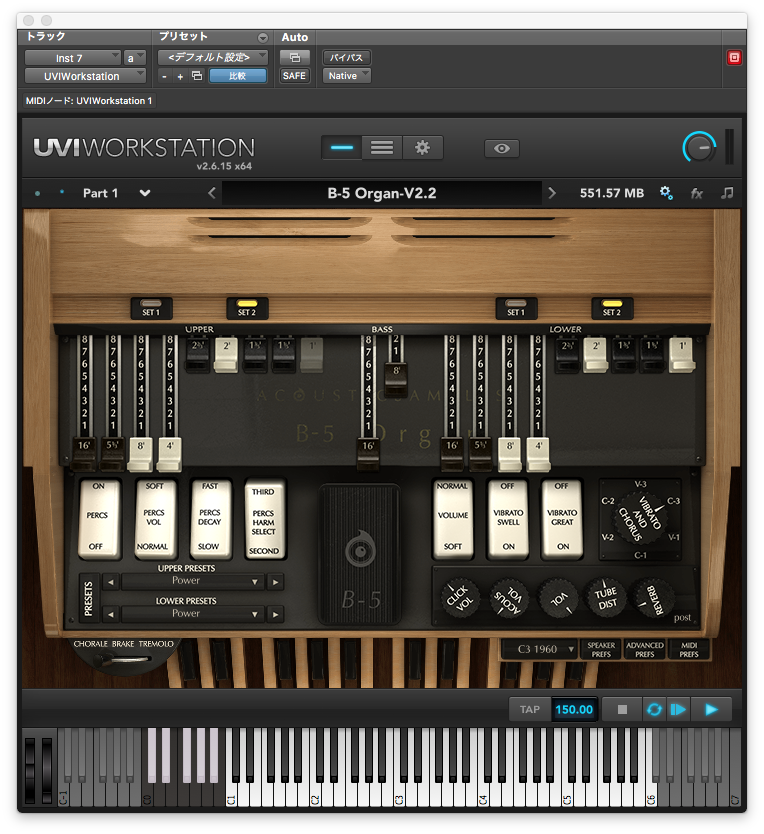Toggle the VIBRATO GREAT switch
The width and height of the screenshot is (764, 834).
click(x=562, y=519)
